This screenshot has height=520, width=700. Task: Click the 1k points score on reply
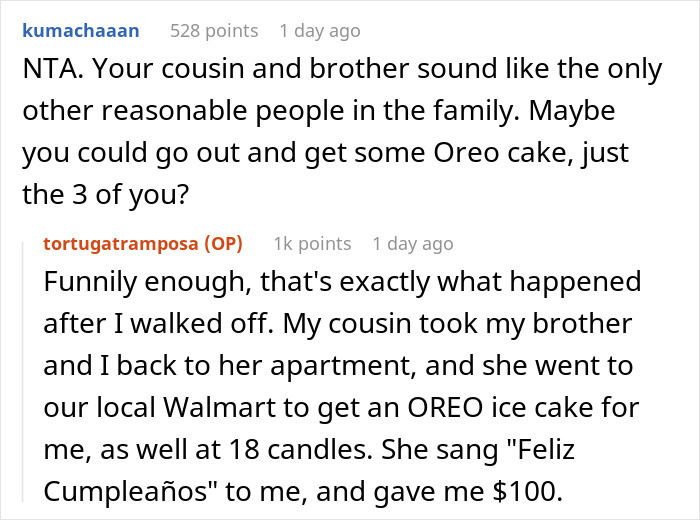tap(312, 244)
